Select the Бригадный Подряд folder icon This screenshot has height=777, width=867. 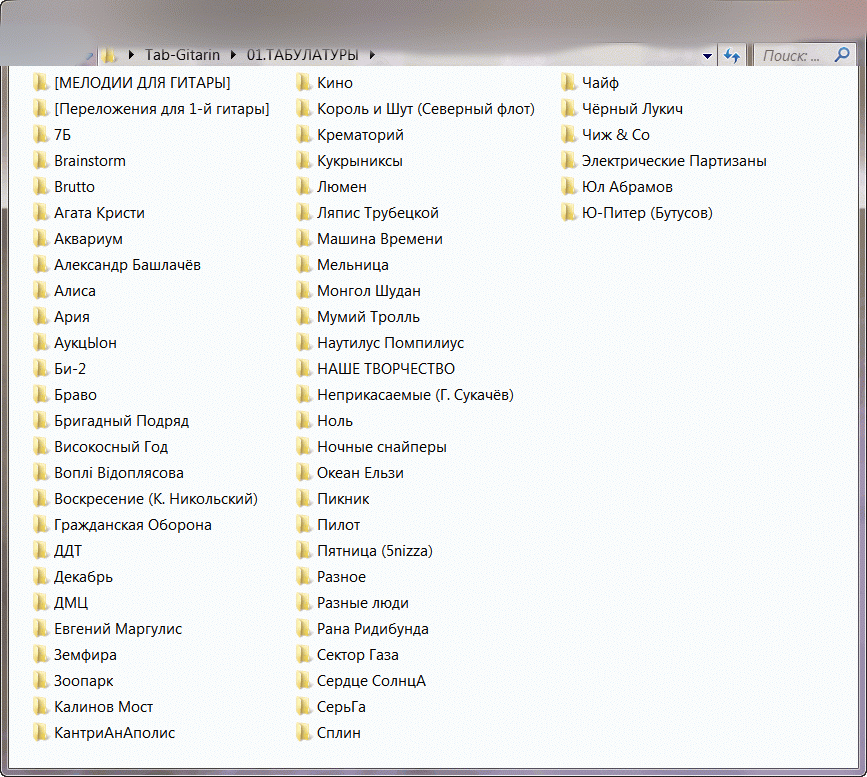[x=40, y=420]
